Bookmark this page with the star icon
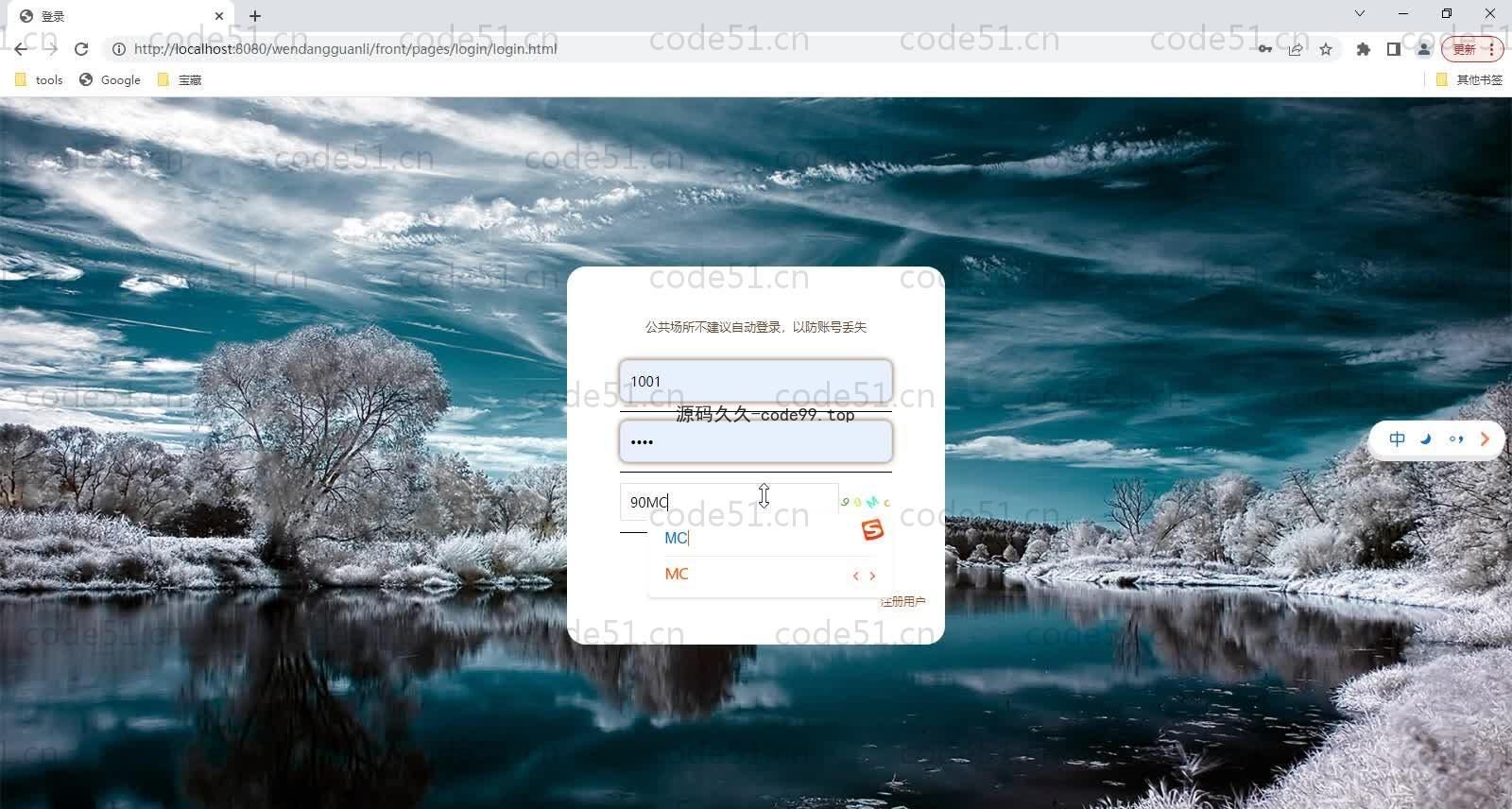This screenshot has width=1512, height=809. (x=1326, y=49)
